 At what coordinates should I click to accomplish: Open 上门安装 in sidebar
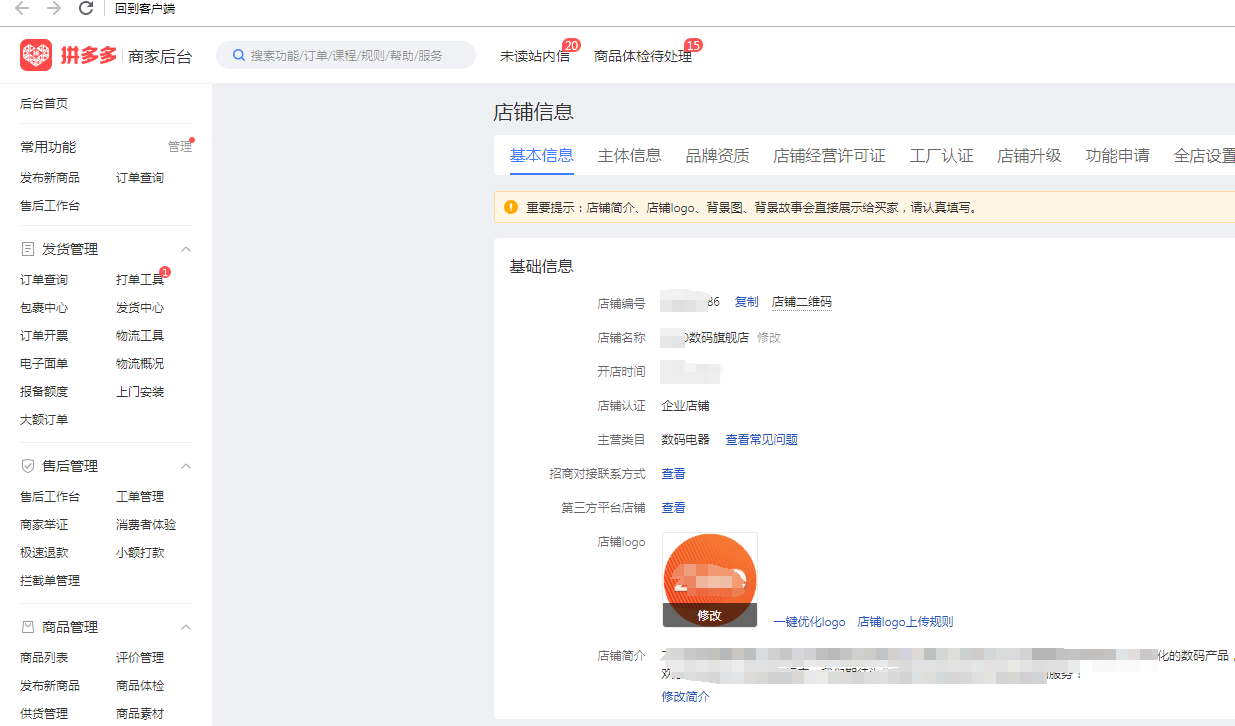click(x=140, y=392)
